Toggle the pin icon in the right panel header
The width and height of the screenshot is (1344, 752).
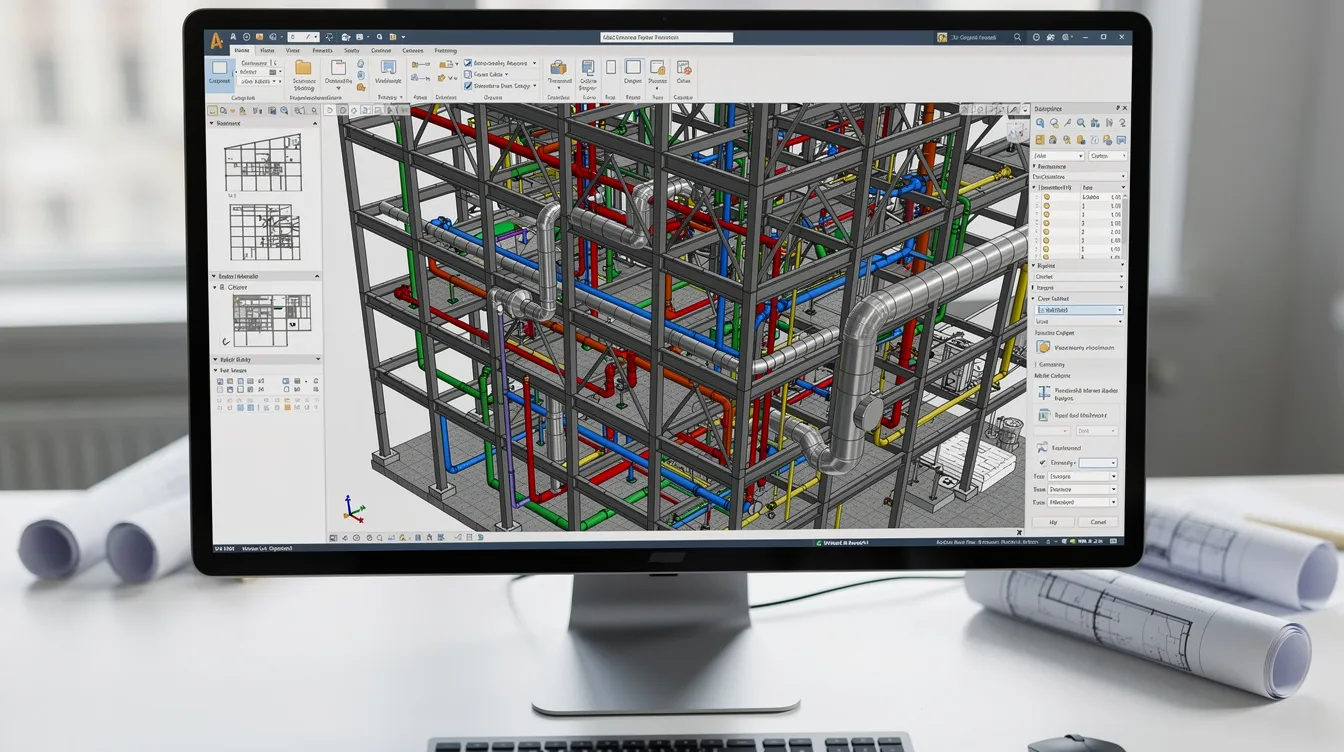[x=1118, y=108]
